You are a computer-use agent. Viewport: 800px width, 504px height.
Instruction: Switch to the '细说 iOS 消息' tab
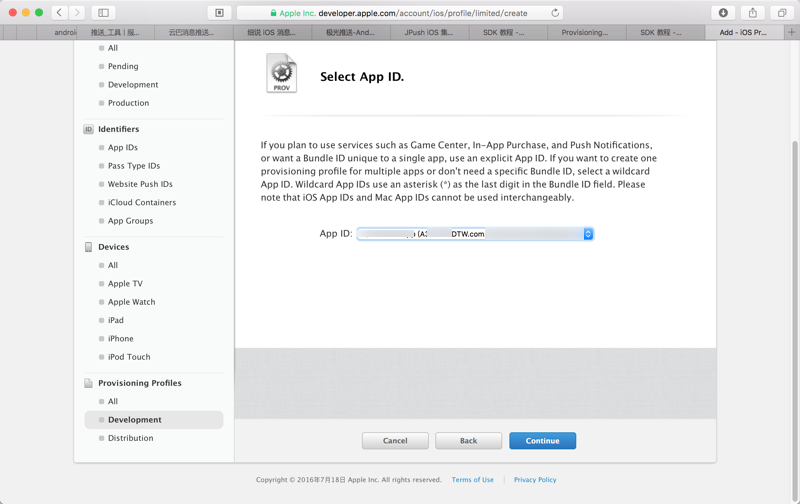pyautogui.click(x=272, y=32)
